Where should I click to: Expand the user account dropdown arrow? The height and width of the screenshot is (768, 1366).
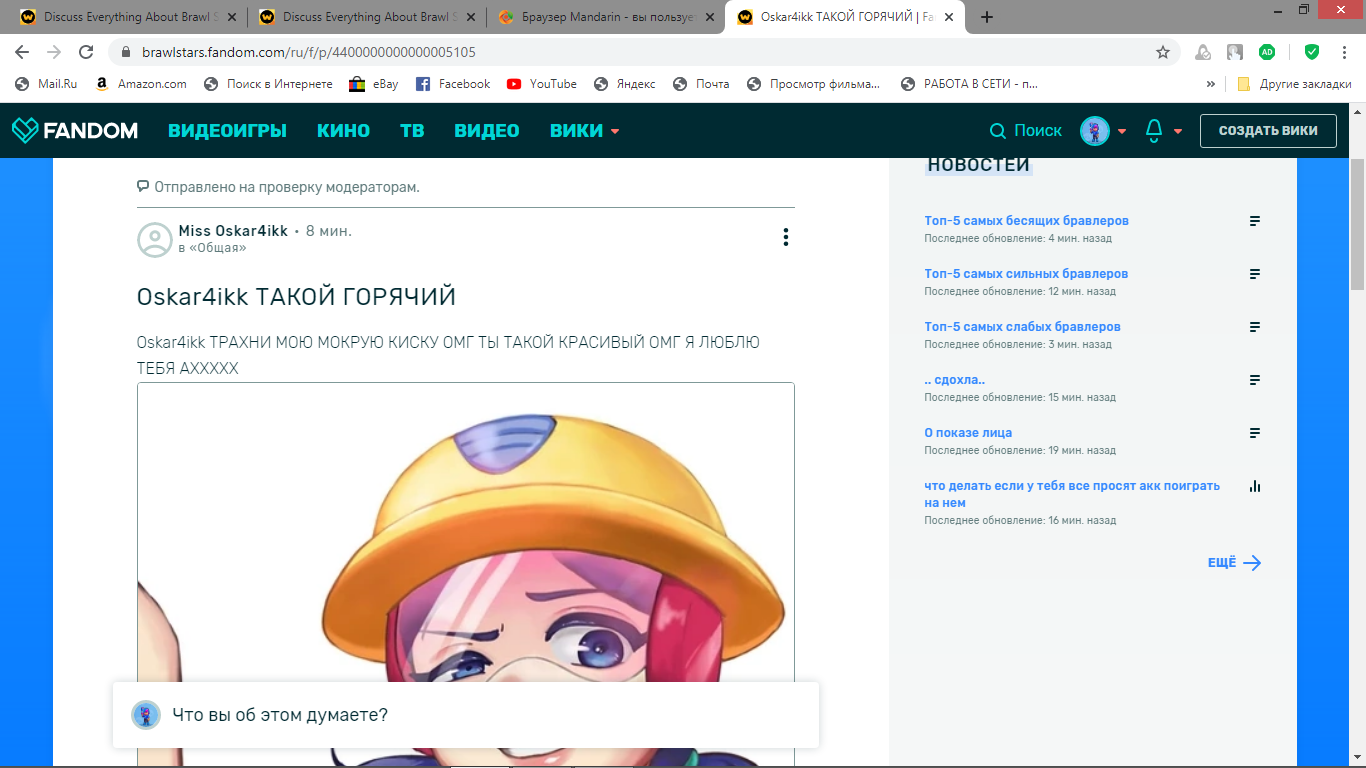[x=1122, y=131]
